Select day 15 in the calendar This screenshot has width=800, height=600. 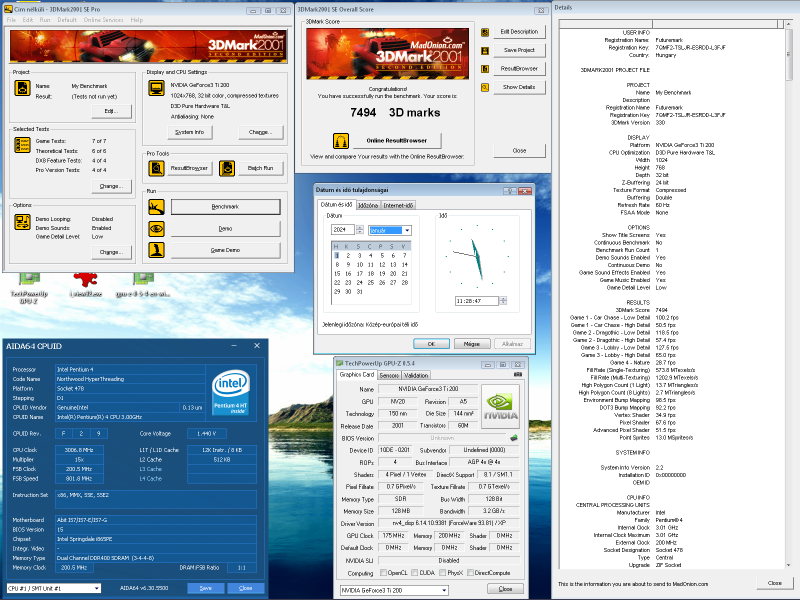tap(337, 273)
